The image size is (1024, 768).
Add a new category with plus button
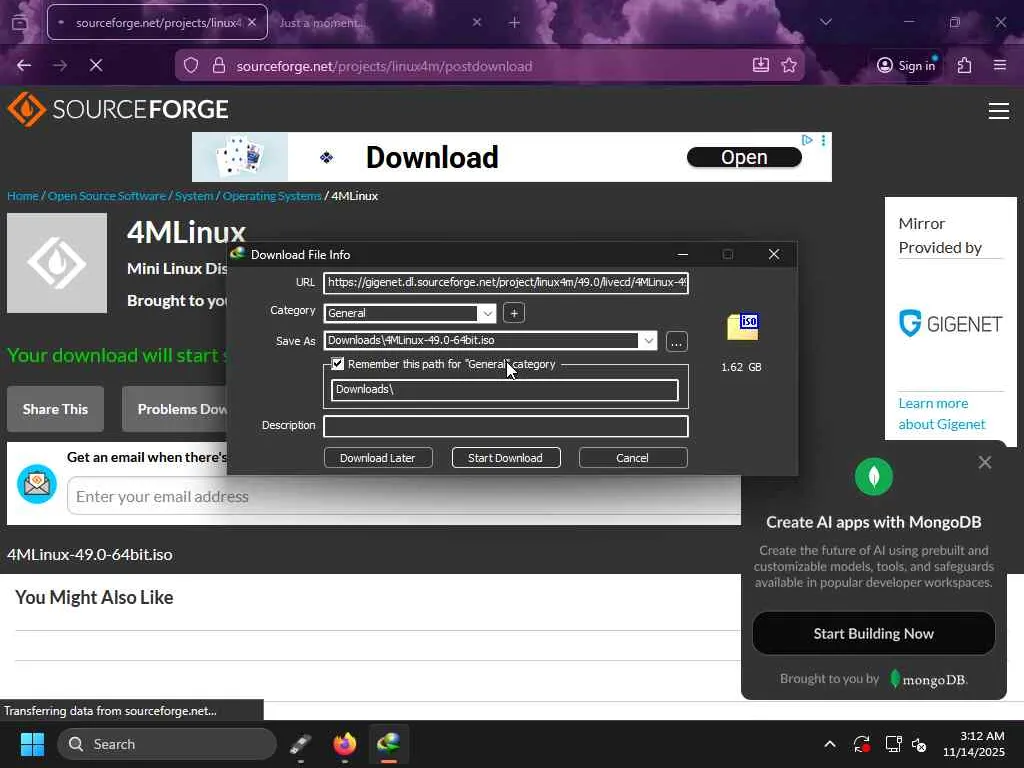[x=514, y=313]
